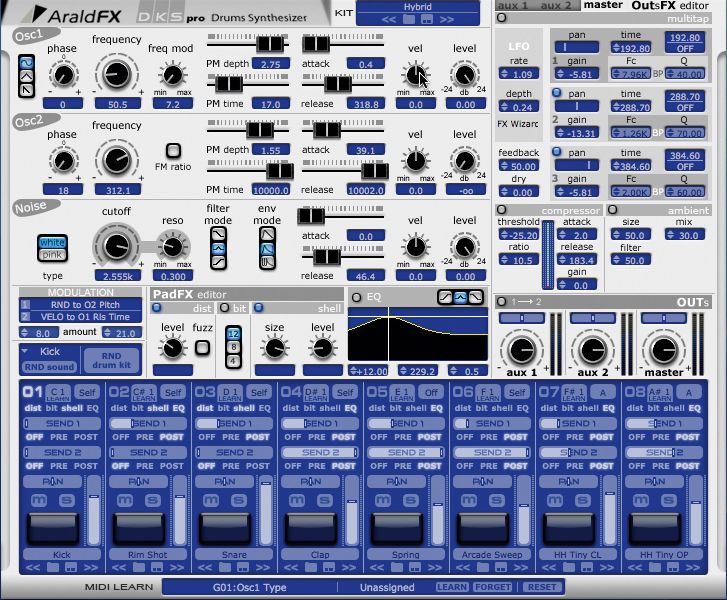Viewport: 727px width, 600px height.
Task: Select white noise type
Action: 52,242
